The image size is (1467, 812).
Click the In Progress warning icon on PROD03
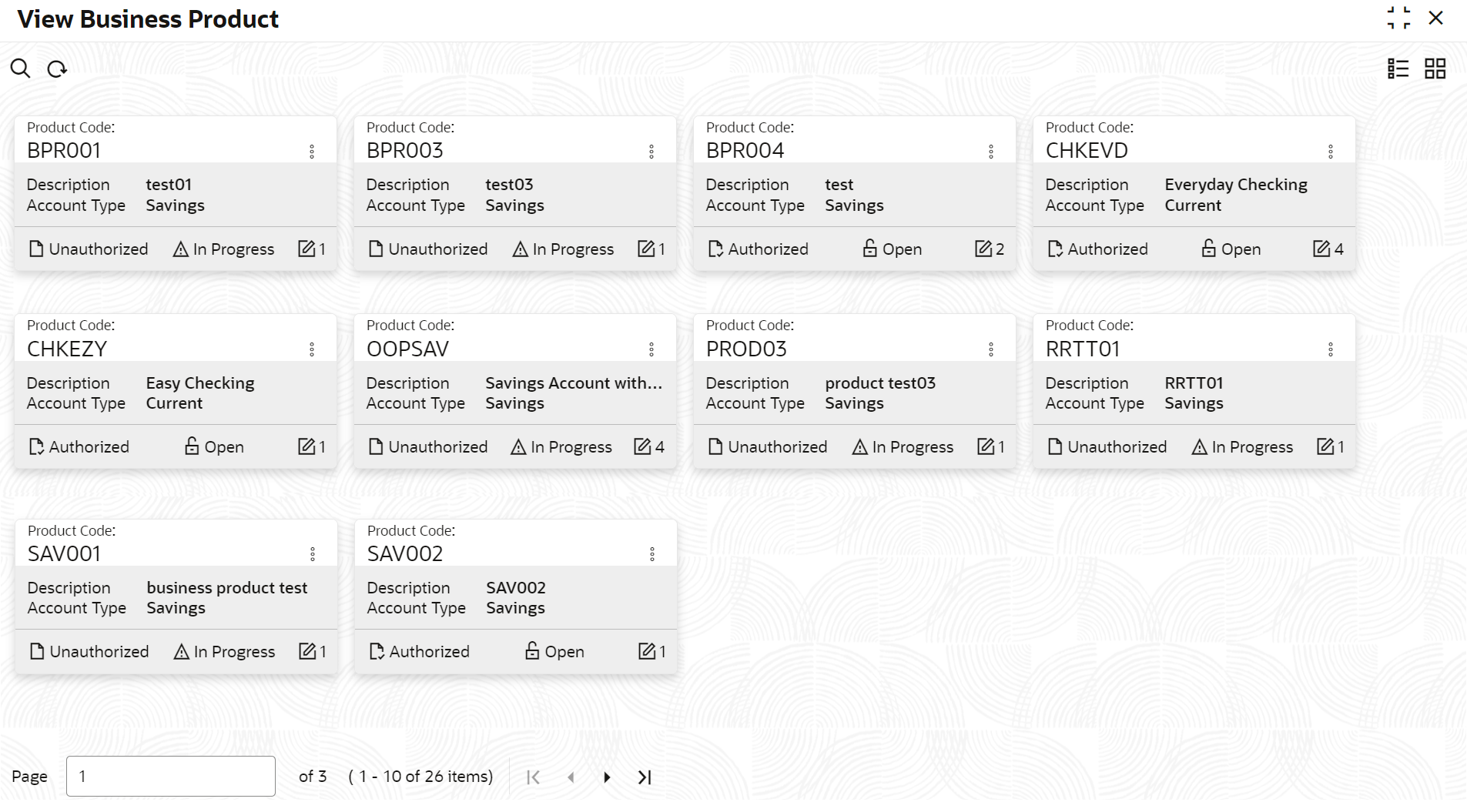click(x=859, y=447)
